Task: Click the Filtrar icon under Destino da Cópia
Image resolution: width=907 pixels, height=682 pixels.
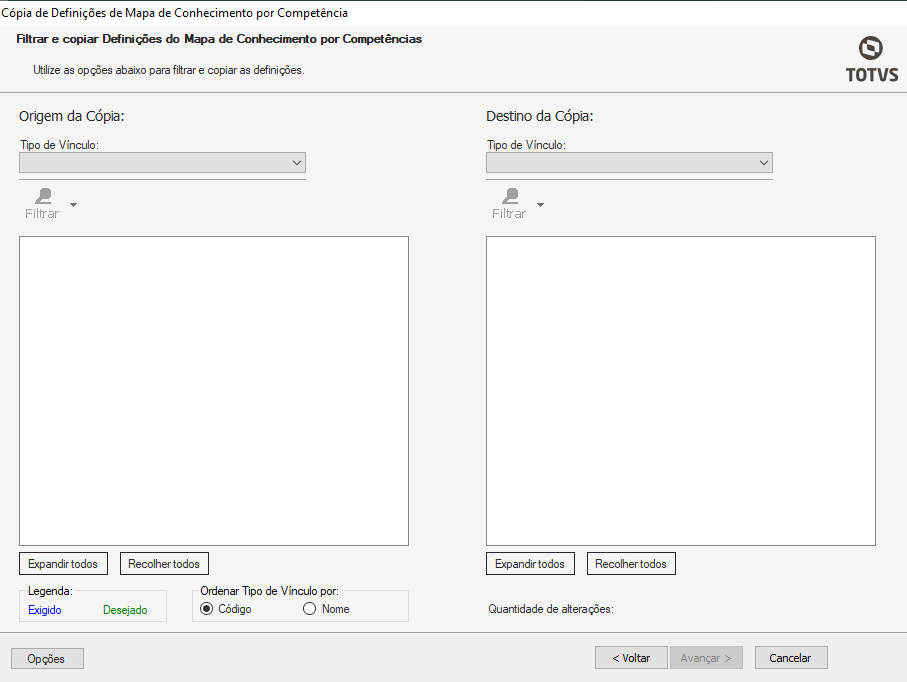Action: click(510, 197)
